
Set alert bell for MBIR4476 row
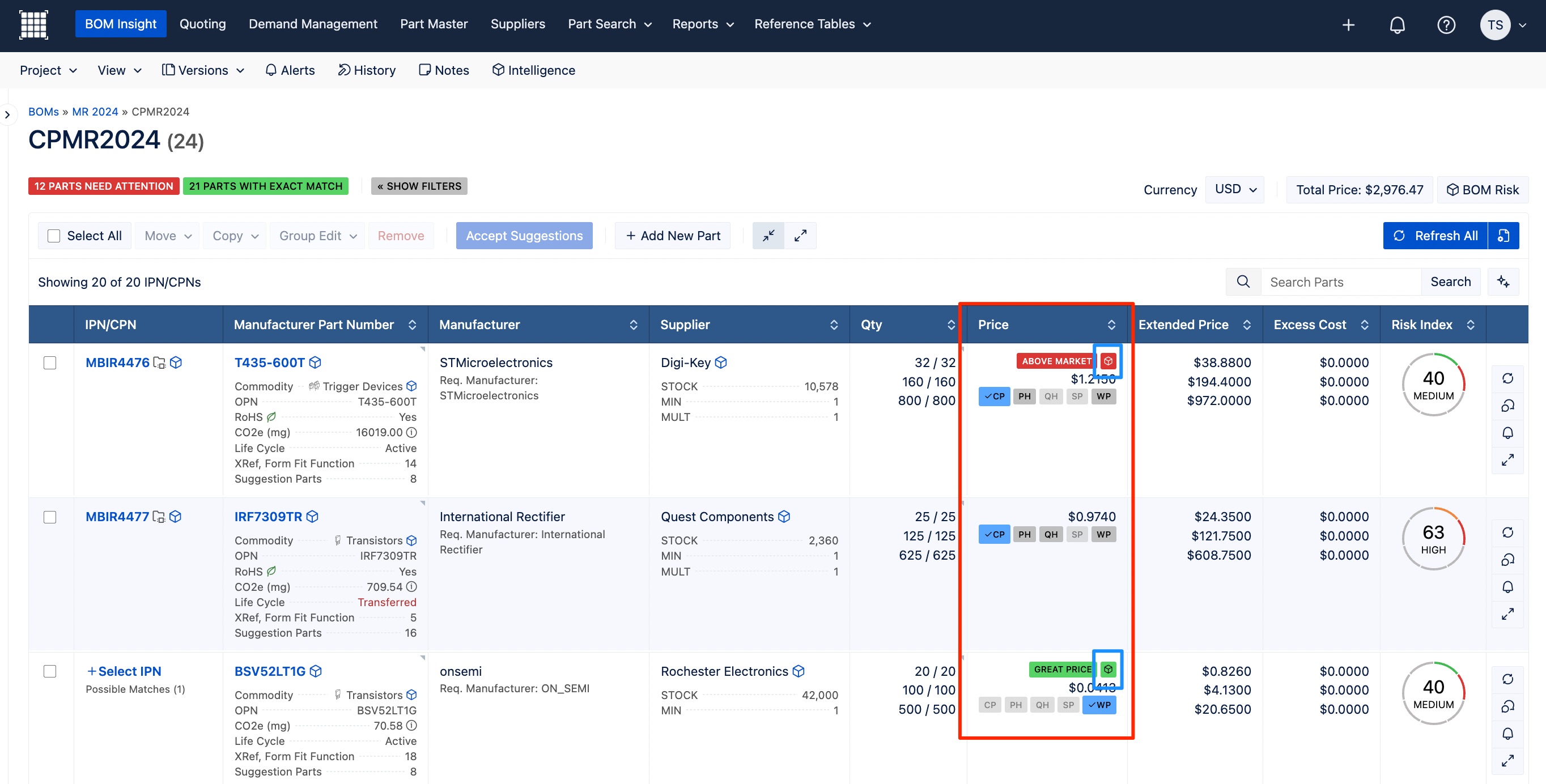pos(1507,433)
